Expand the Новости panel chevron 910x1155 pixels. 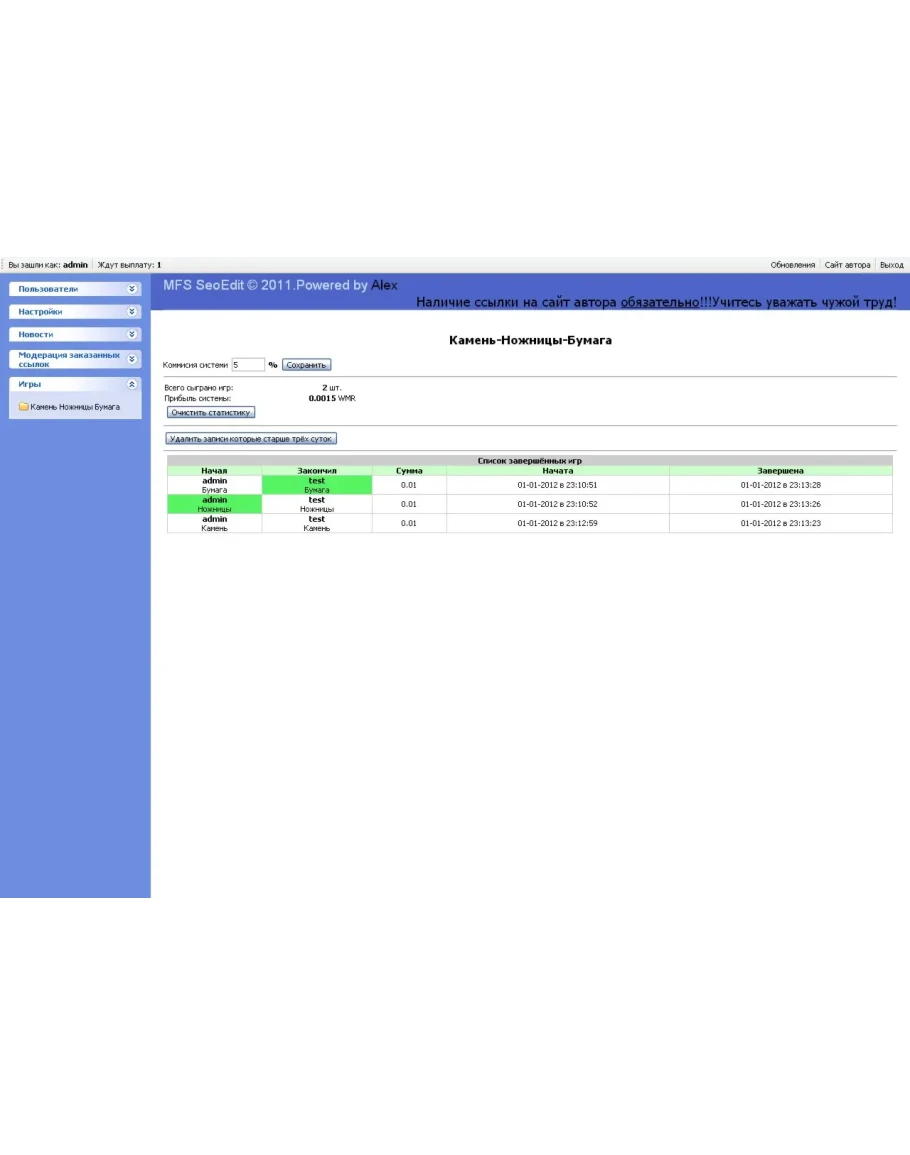pyautogui.click(x=132, y=335)
